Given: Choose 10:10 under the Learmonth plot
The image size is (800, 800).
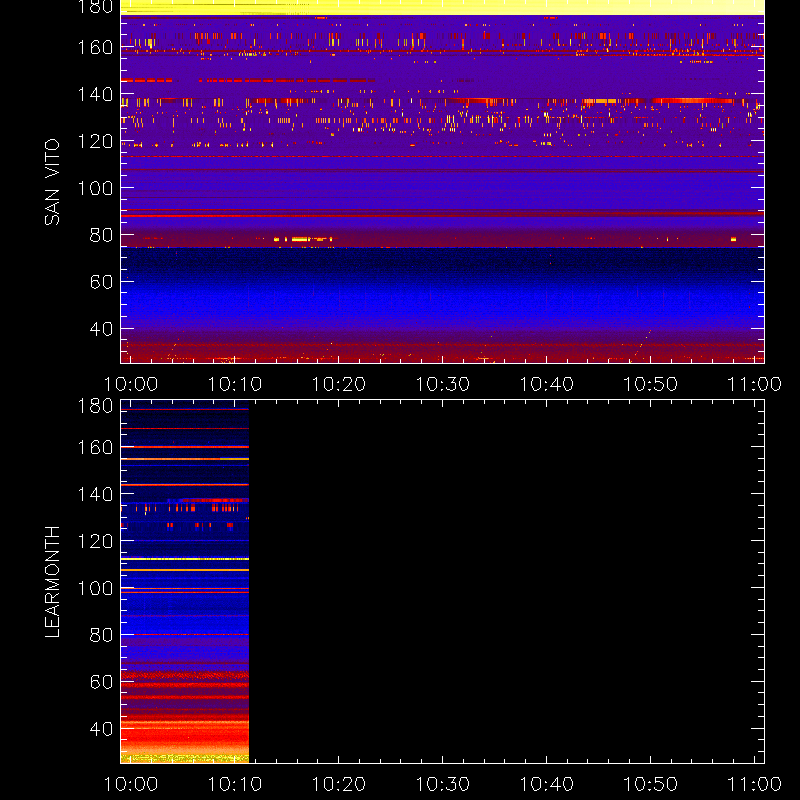Looking at the screenshot, I should [235, 784].
